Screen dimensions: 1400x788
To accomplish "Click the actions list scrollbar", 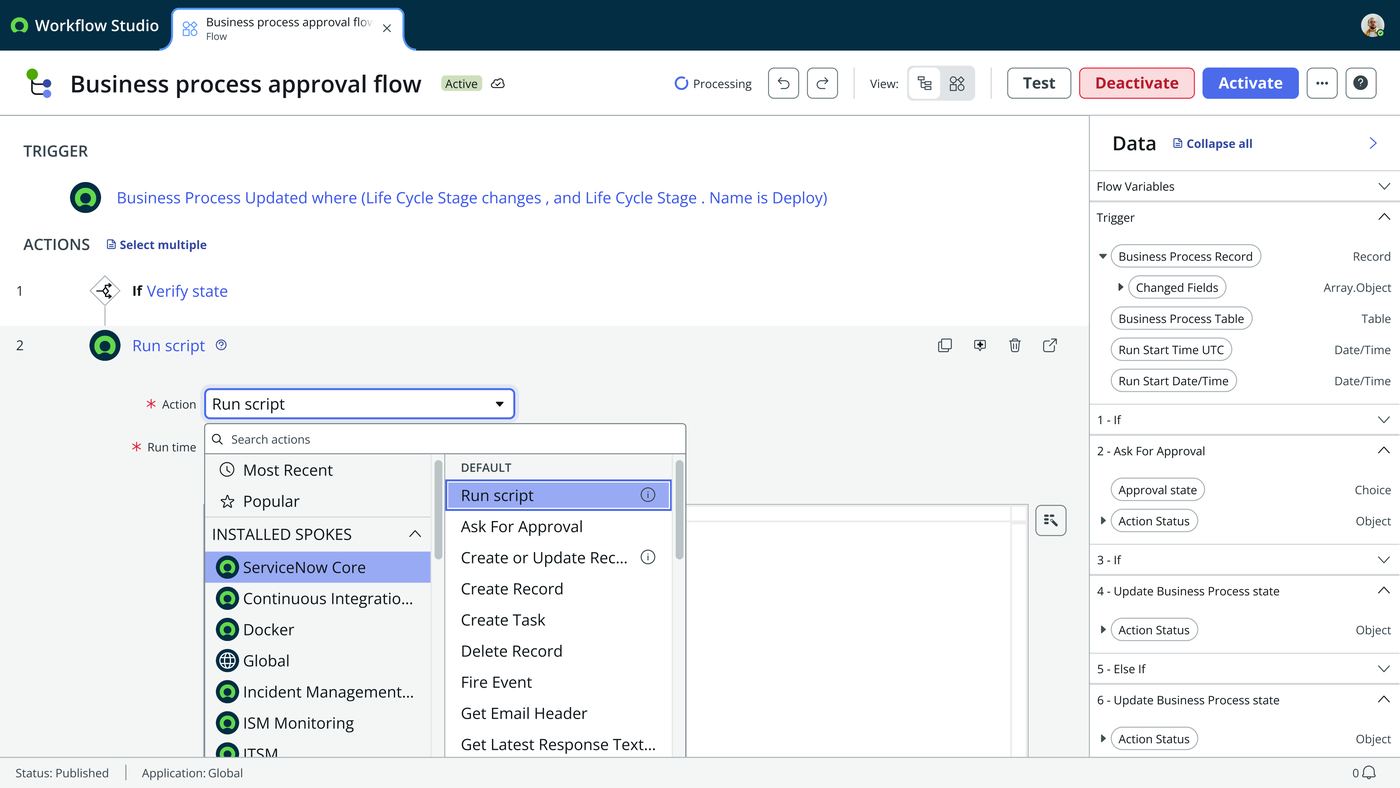I will 680,510.
